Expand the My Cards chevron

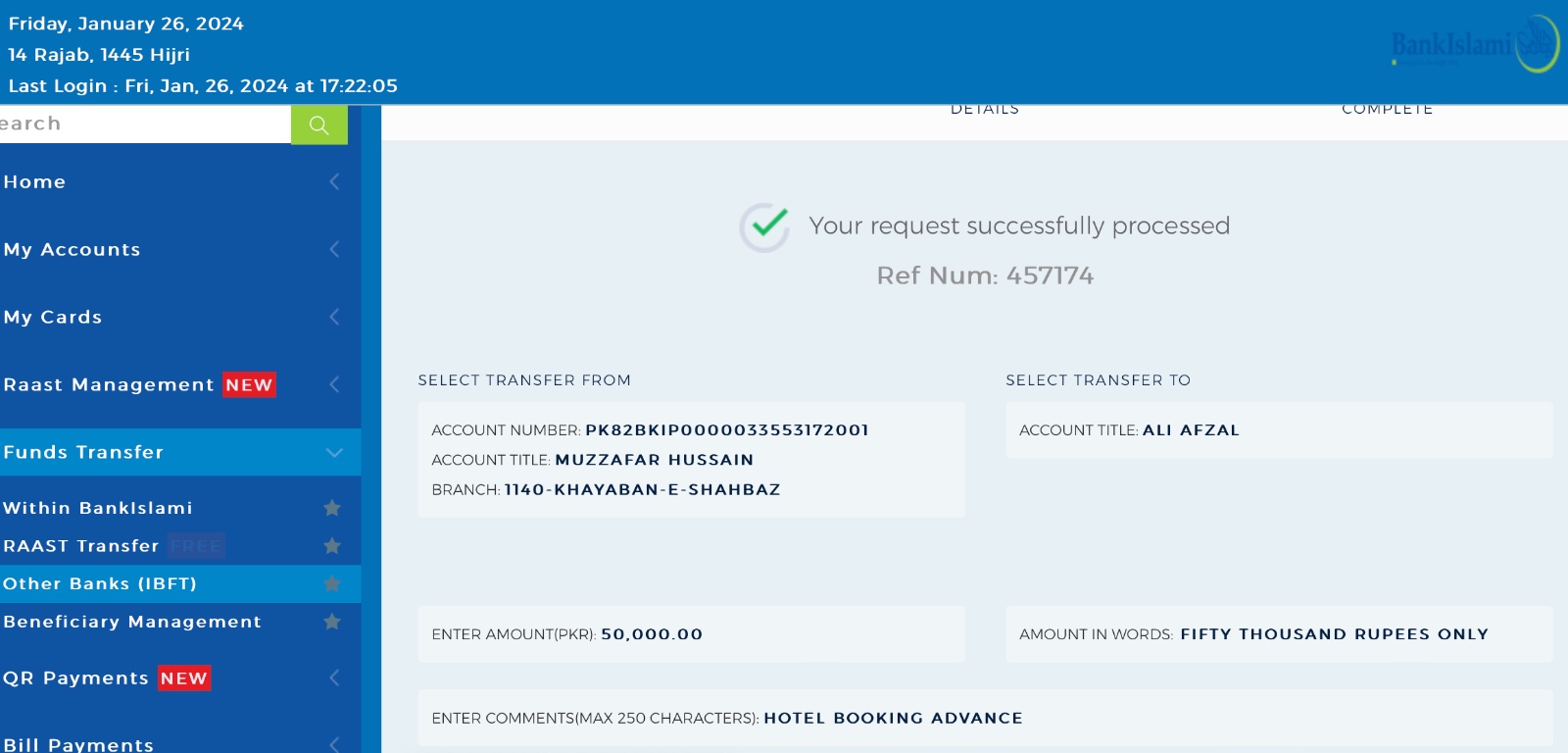pyautogui.click(x=334, y=317)
